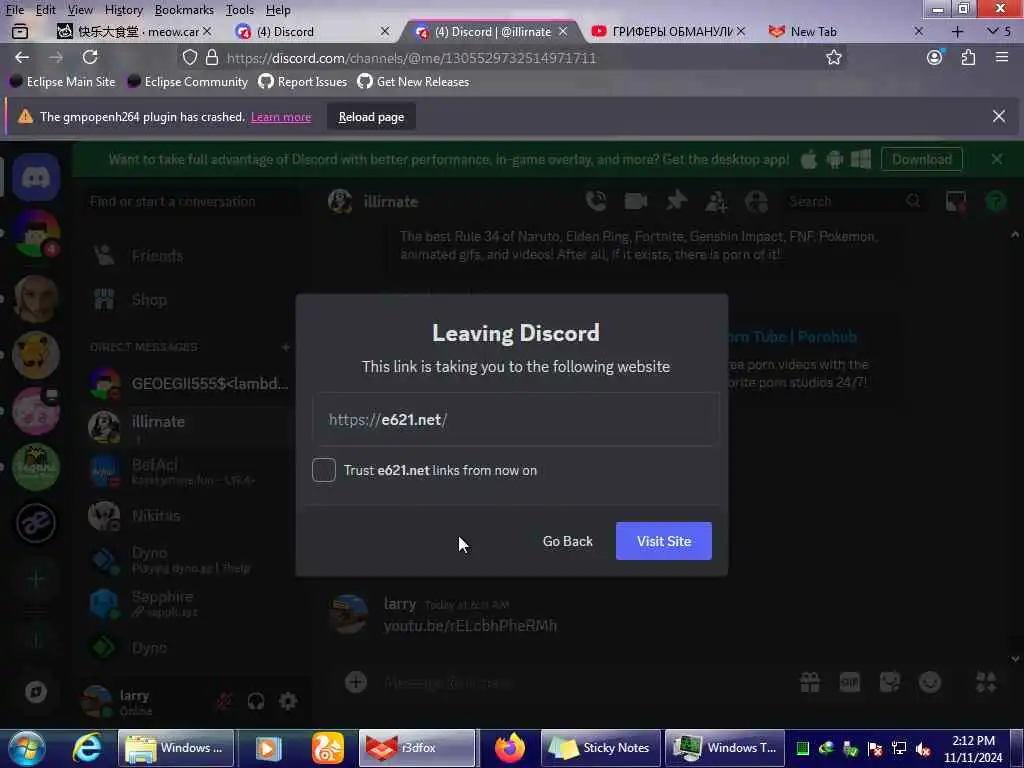Toggle the headphones deafen icon
1024x768 pixels.
click(x=256, y=701)
